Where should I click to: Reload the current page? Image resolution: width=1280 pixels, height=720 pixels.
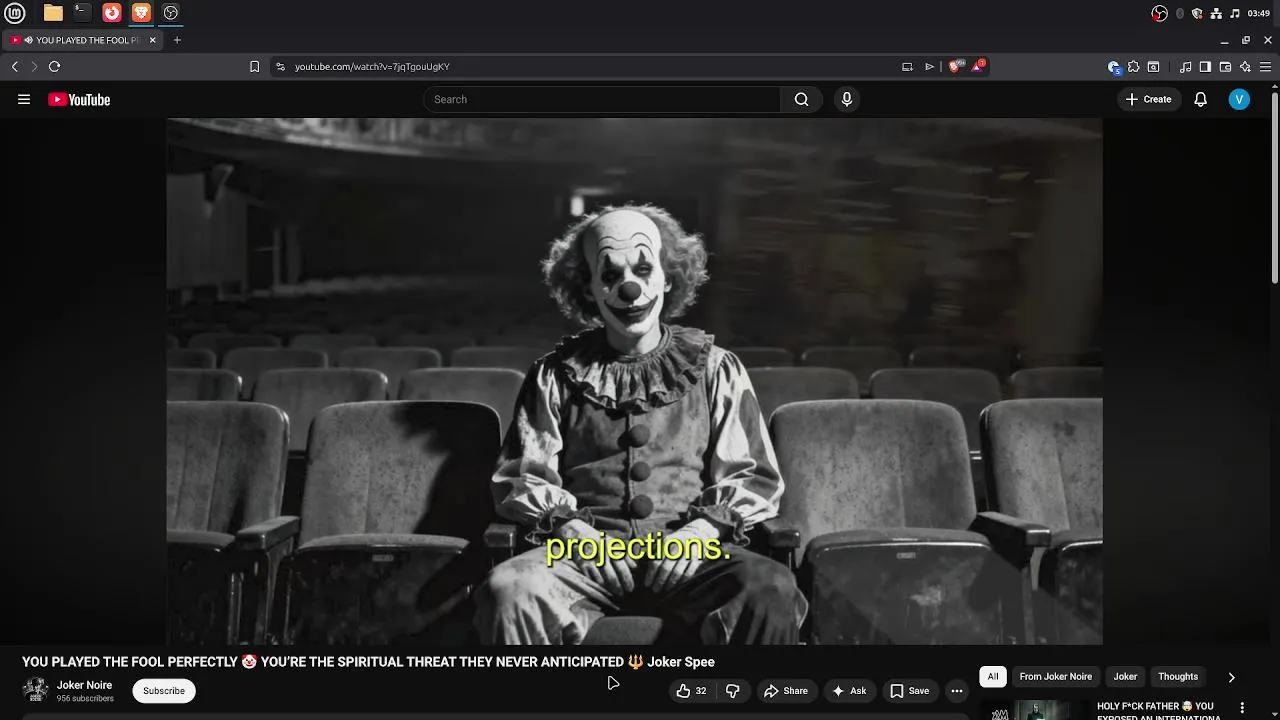coord(54,66)
